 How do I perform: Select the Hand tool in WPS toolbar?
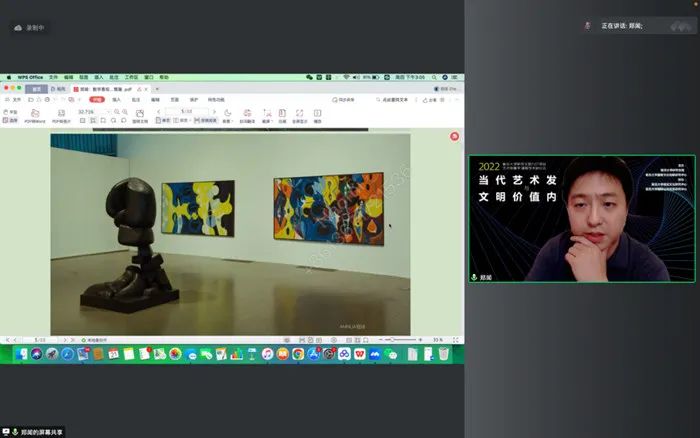tap(13, 111)
